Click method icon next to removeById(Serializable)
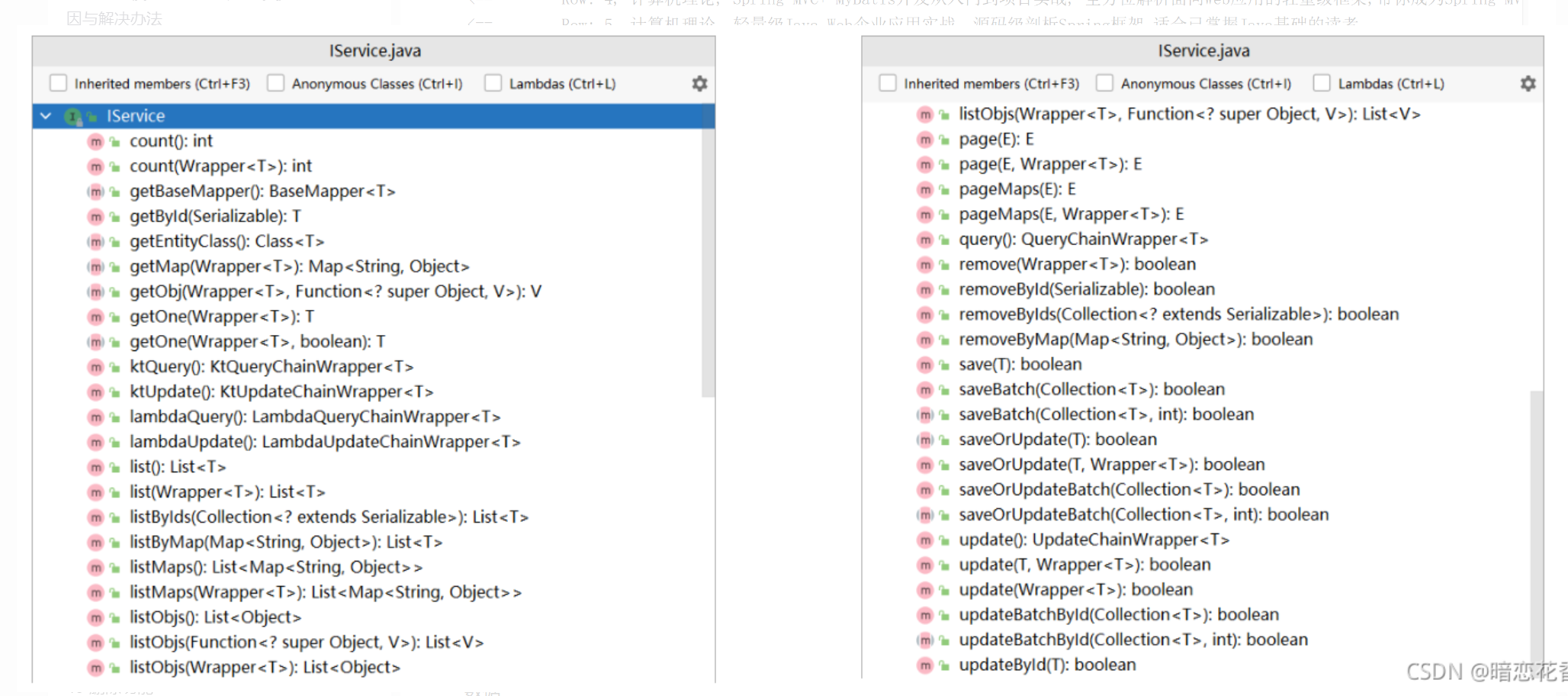This screenshot has height=696, width=1568. pos(925,290)
